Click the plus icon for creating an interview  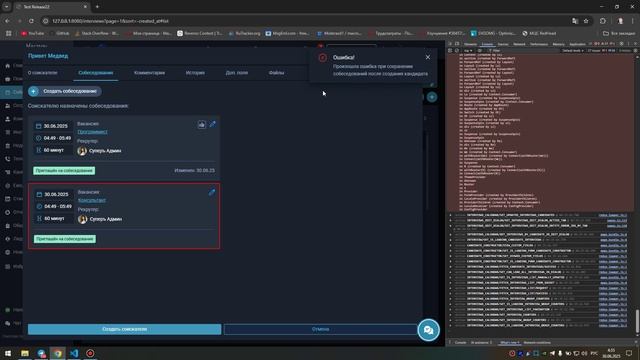(33, 91)
